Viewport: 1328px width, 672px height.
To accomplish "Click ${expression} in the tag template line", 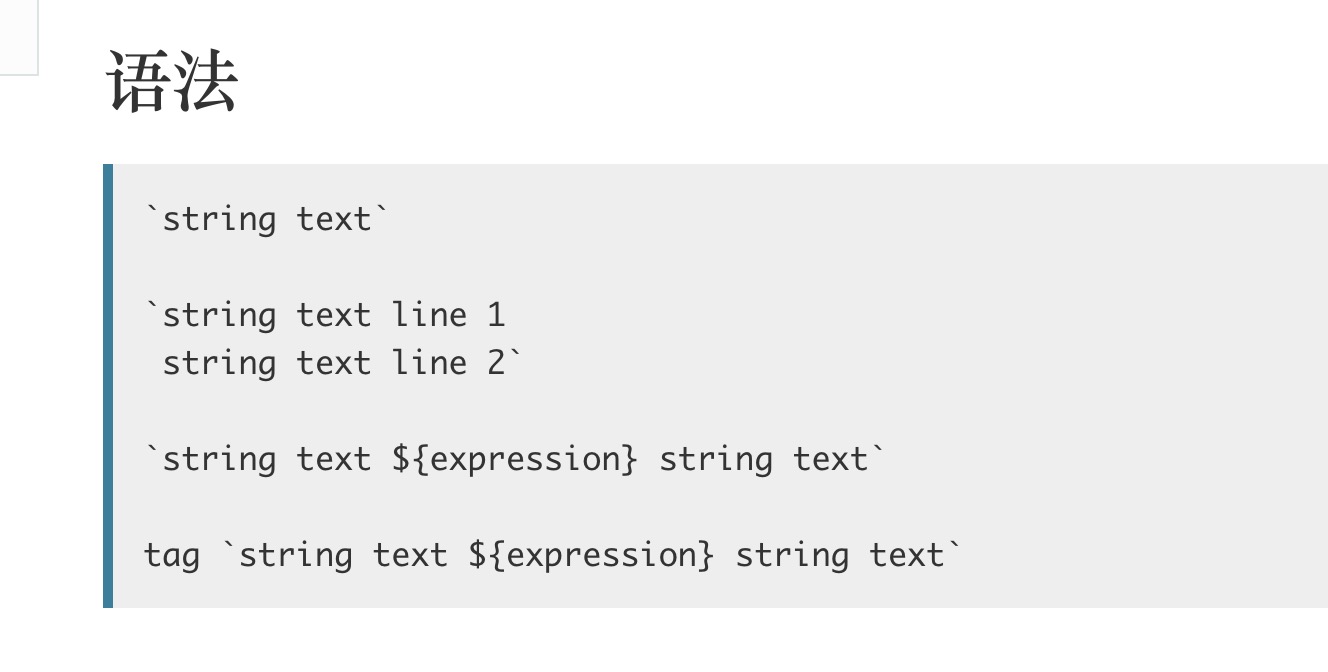I will coord(591,556).
